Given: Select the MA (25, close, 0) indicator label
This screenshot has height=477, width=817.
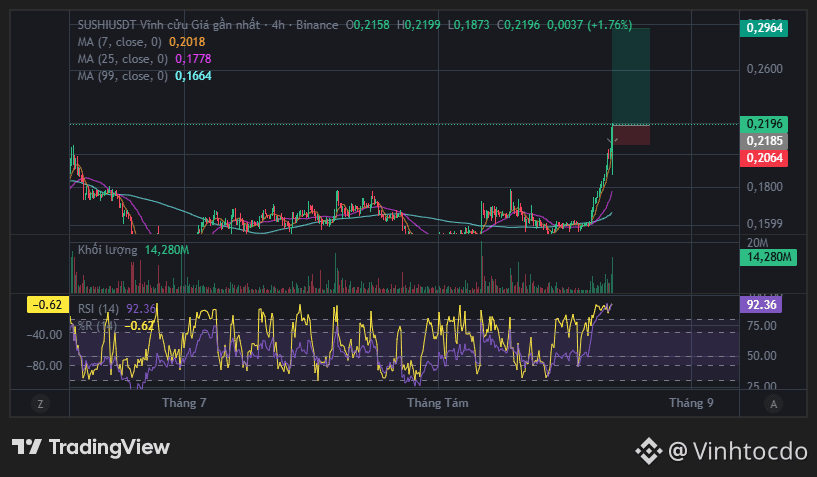Looking at the screenshot, I should point(122,59).
